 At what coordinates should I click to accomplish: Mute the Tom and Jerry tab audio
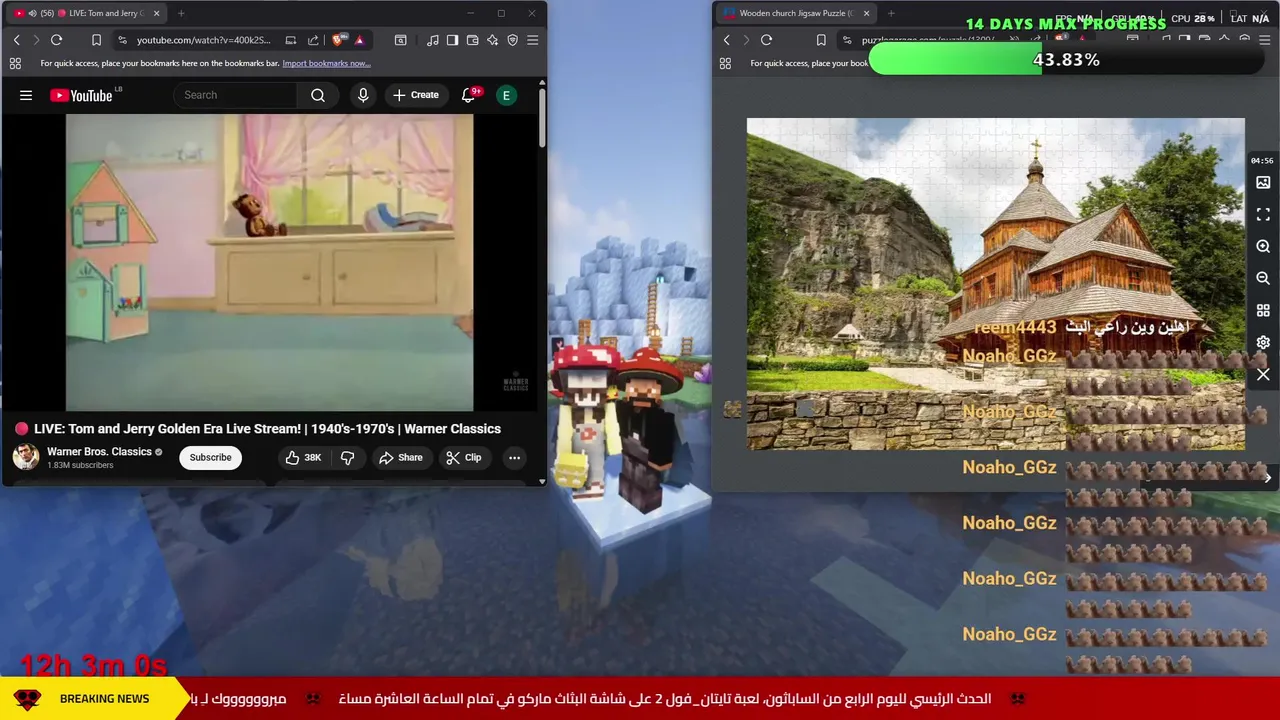click(x=33, y=13)
